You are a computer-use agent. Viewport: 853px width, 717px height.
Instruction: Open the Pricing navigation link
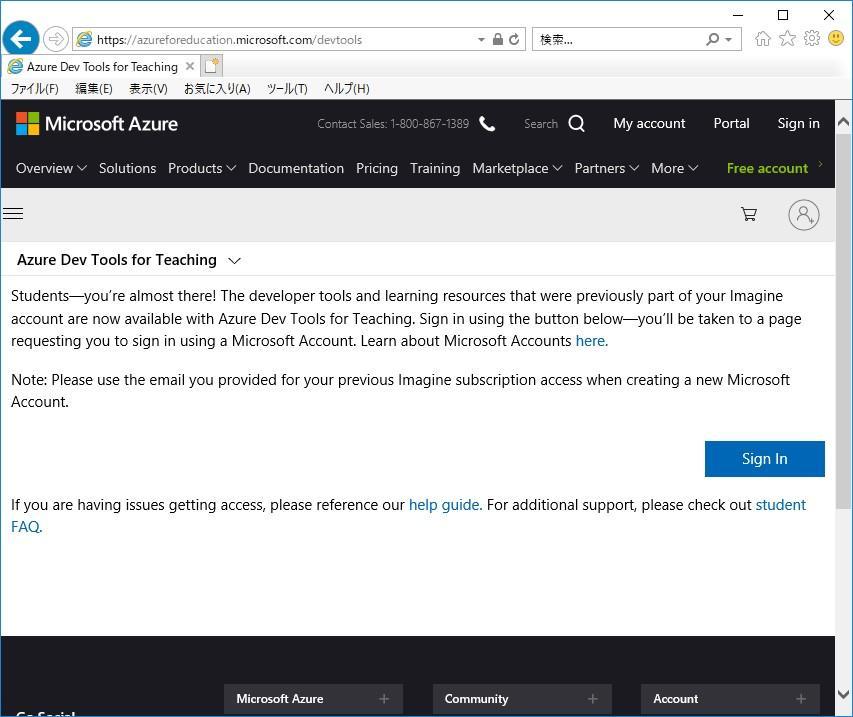click(376, 168)
